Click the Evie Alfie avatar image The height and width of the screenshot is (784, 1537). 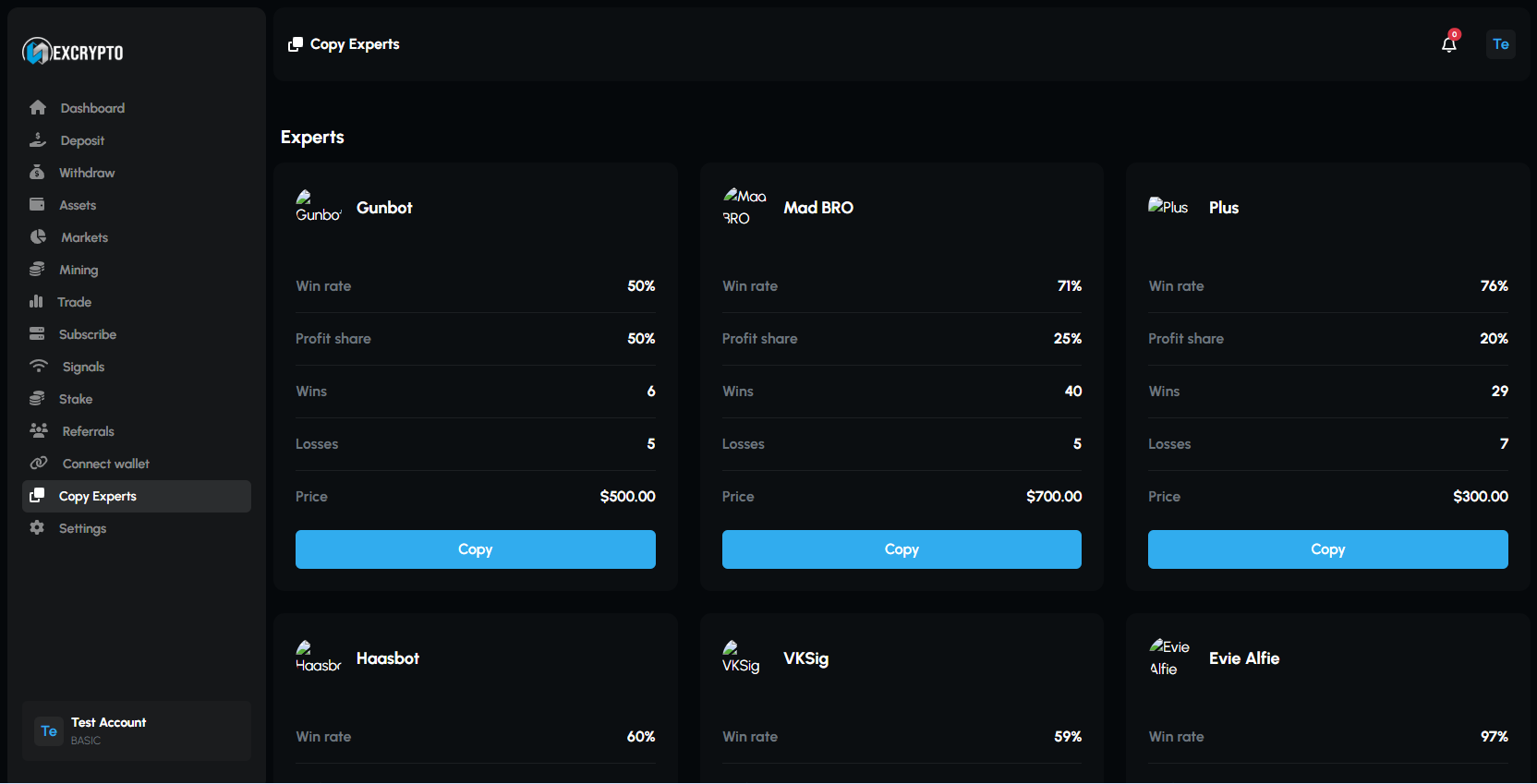pos(1169,657)
